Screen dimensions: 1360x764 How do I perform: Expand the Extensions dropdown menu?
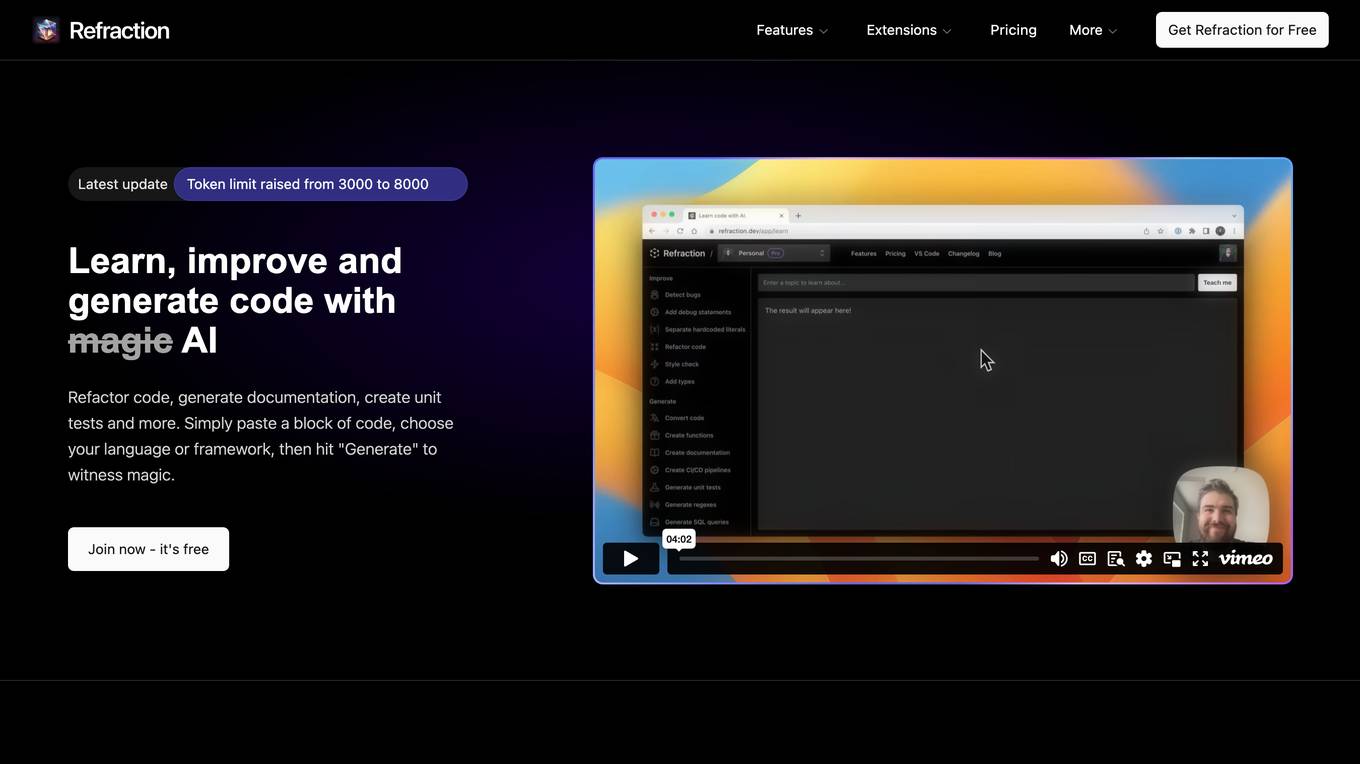click(908, 30)
